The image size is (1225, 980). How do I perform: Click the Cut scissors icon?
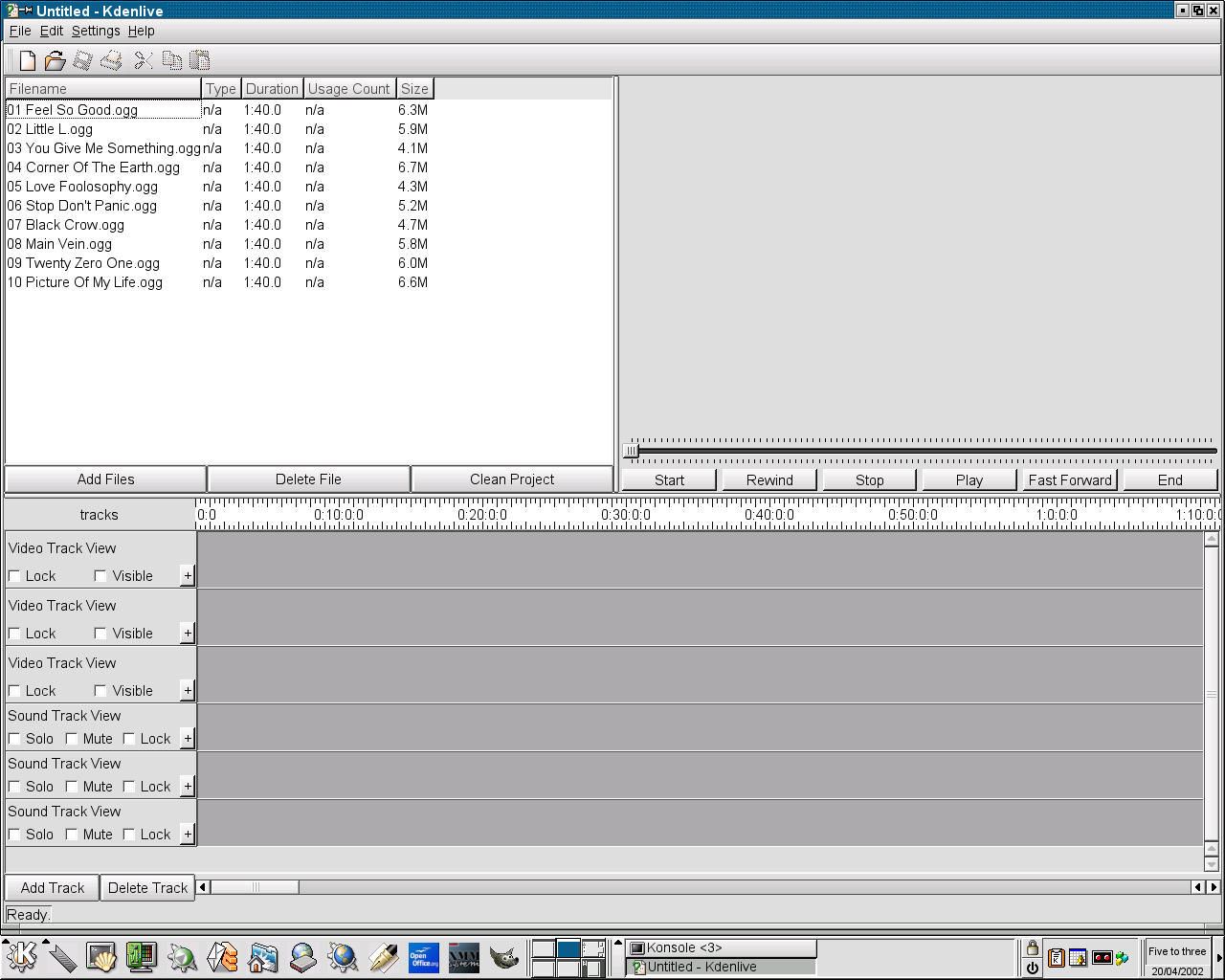pyautogui.click(x=144, y=60)
